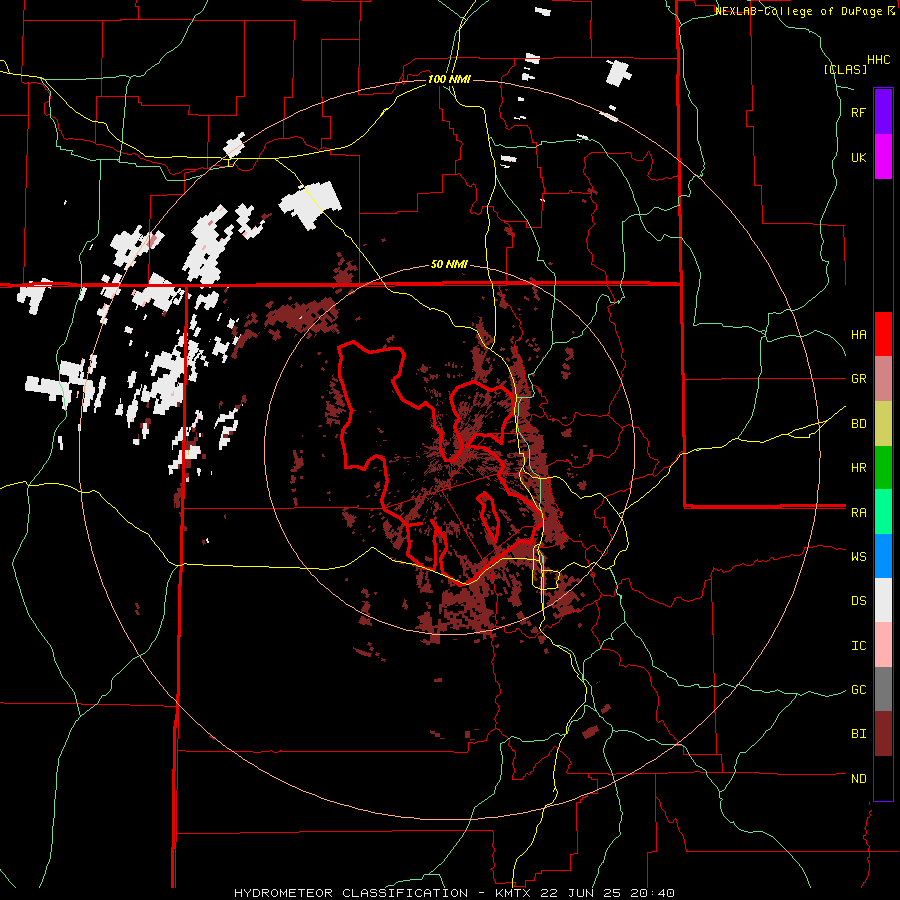Click the RA legend label
This screenshot has width=900, height=900.
pyautogui.click(x=859, y=512)
